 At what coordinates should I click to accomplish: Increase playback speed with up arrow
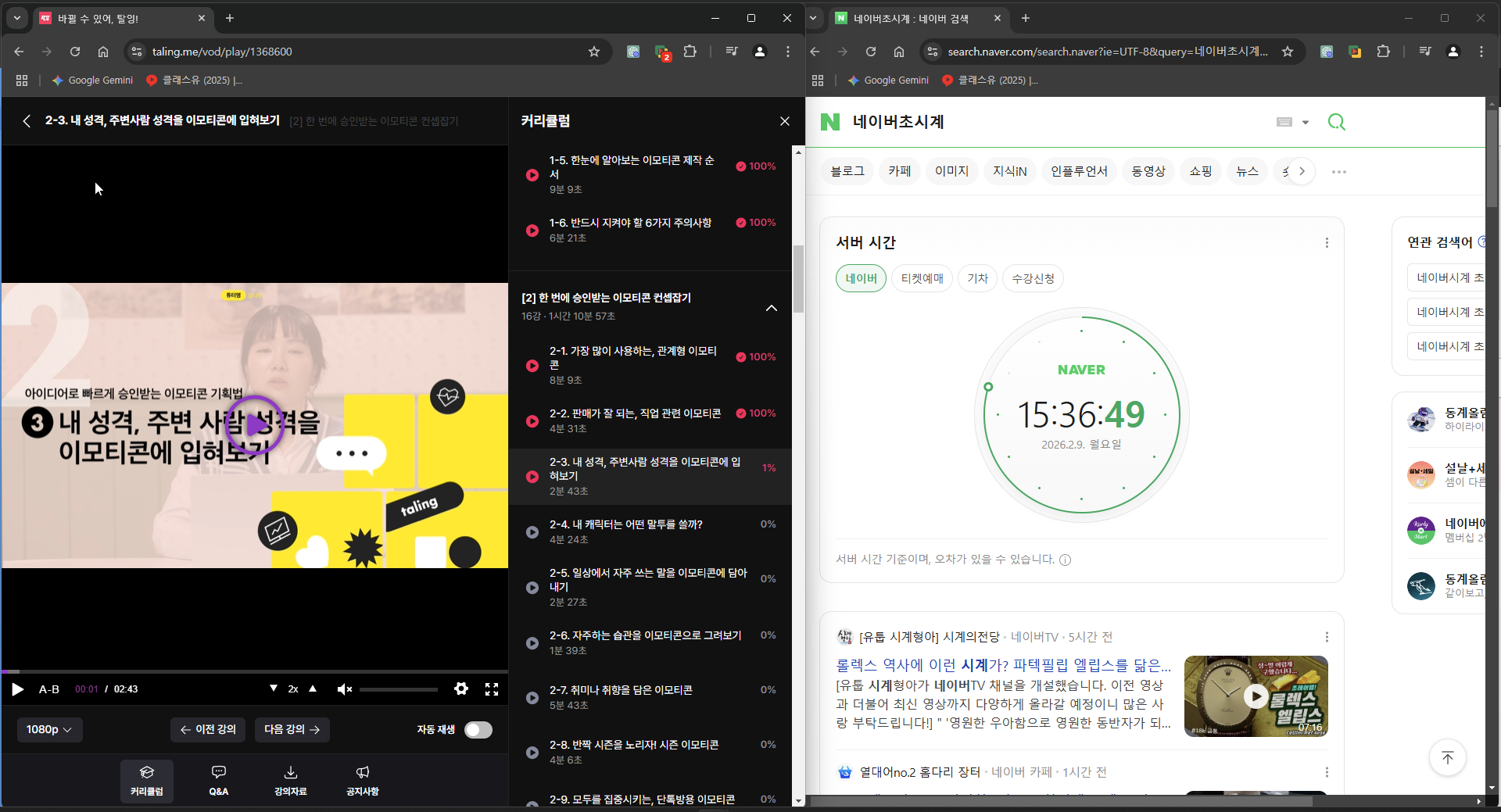click(x=313, y=689)
